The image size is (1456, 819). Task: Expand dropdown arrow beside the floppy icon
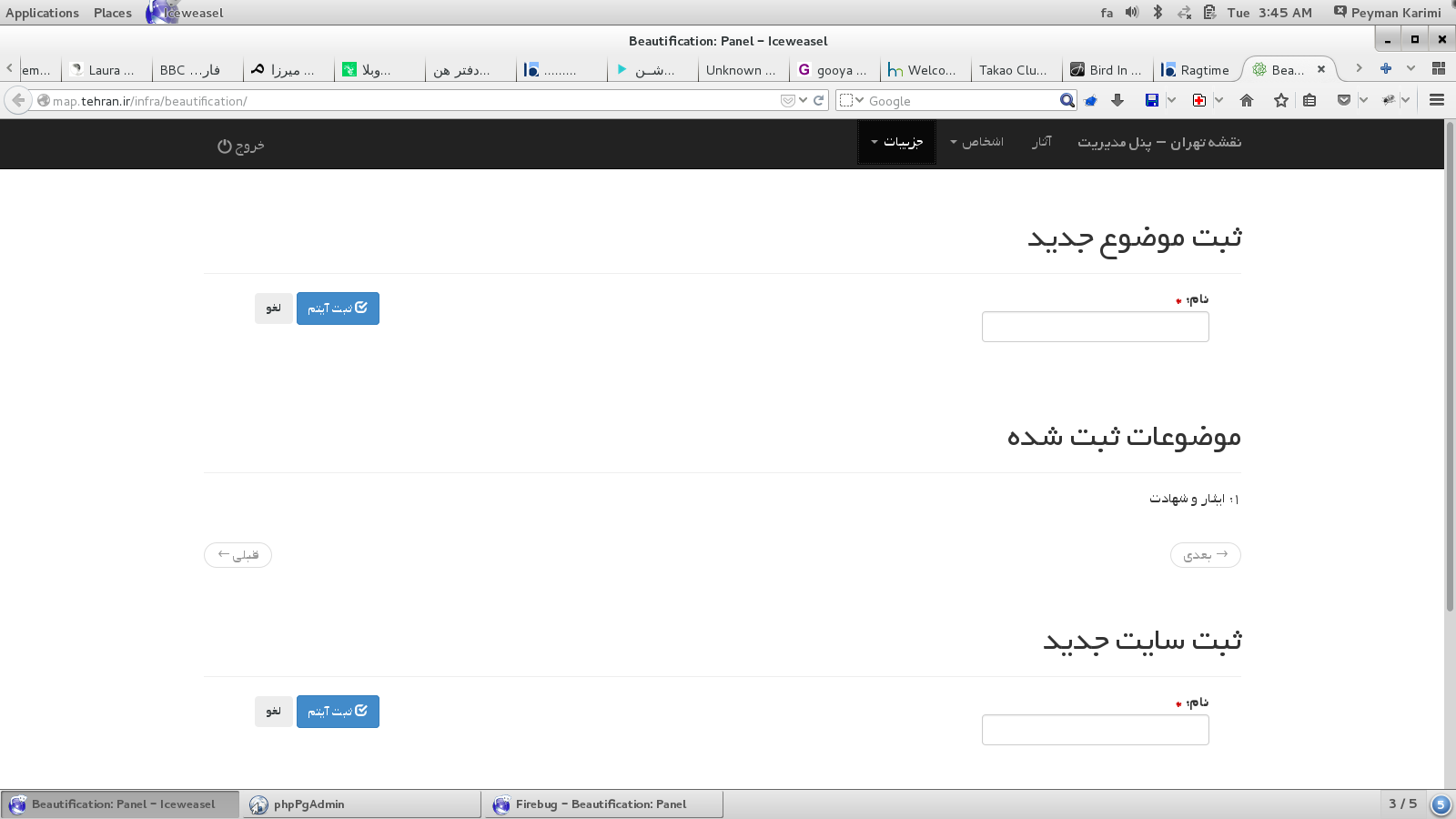point(1171,101)
